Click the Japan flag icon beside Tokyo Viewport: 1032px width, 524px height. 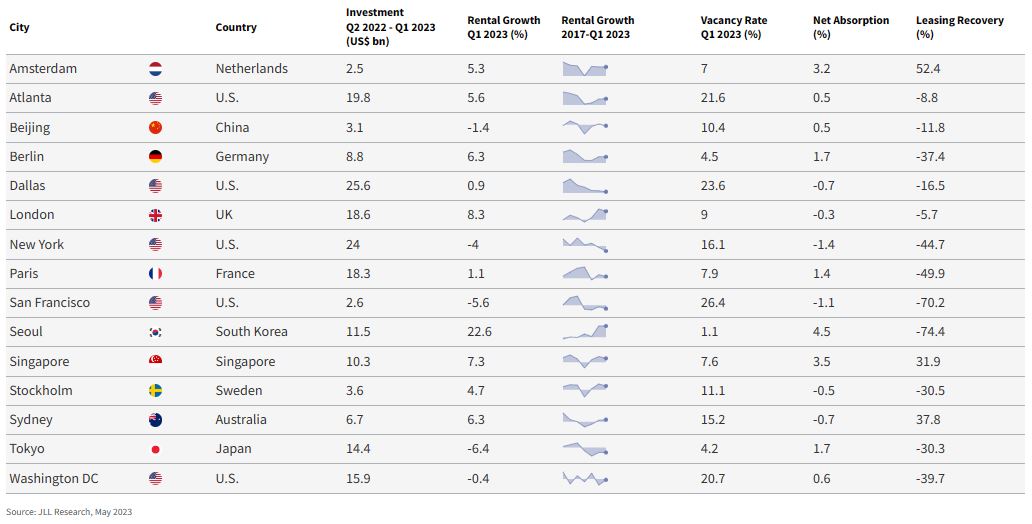(x=155, y=449)
